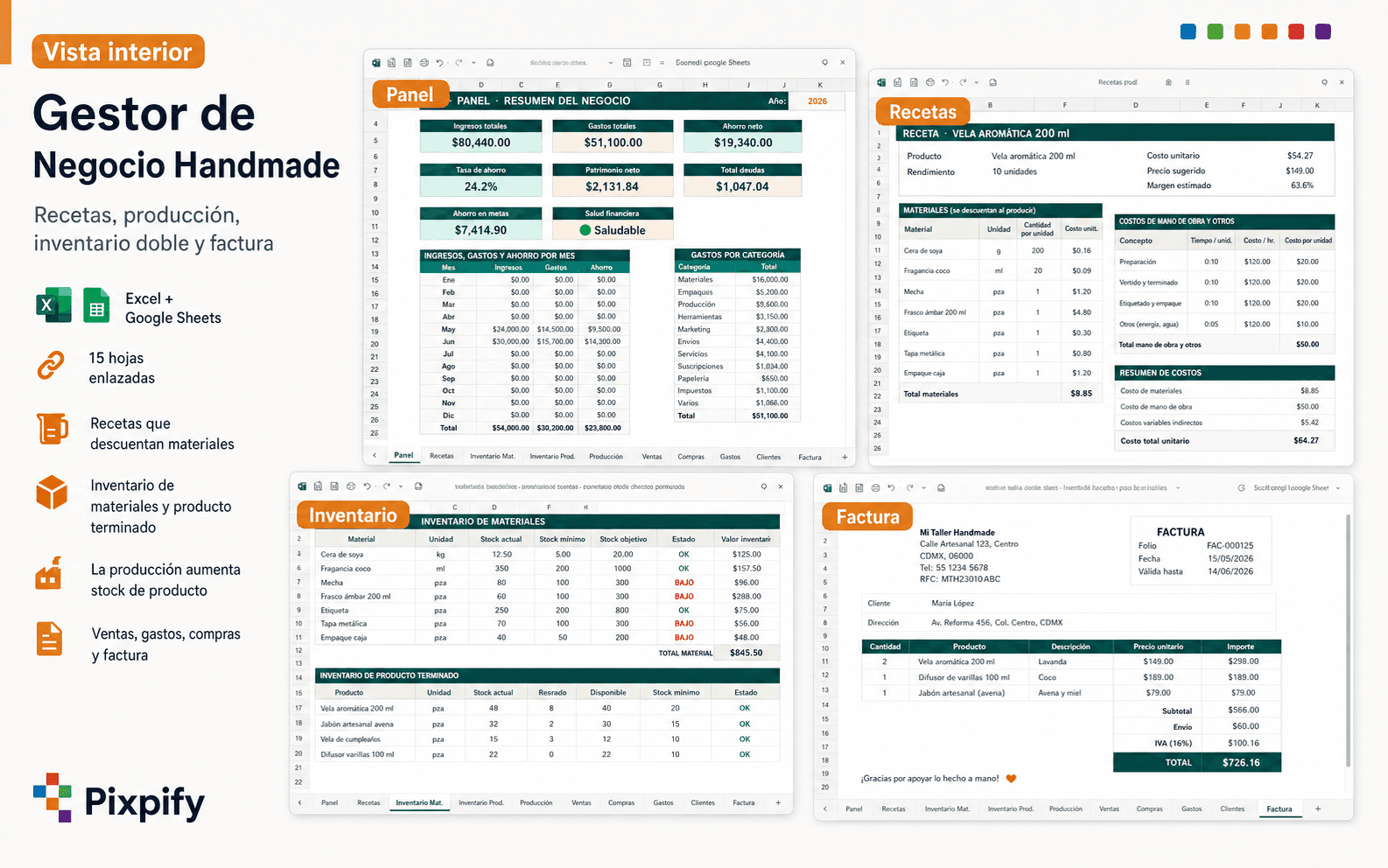This screenshot has height=868, width=1388.
Task: Click the Excel icon beside Google Sheets icon
Action: [54, 305]
